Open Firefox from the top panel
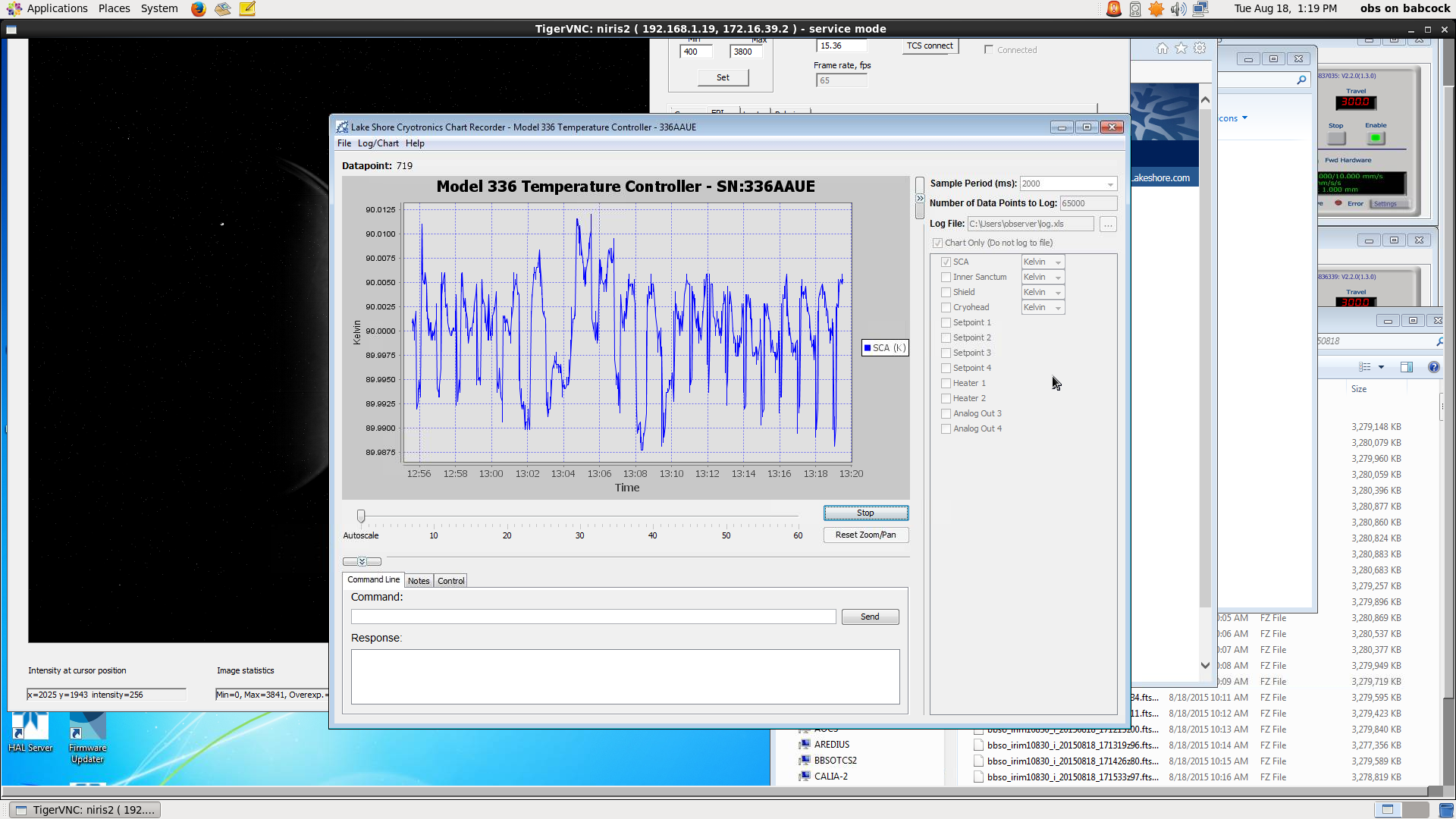This screenshot has width=1456, height=819. coord(198,9)
